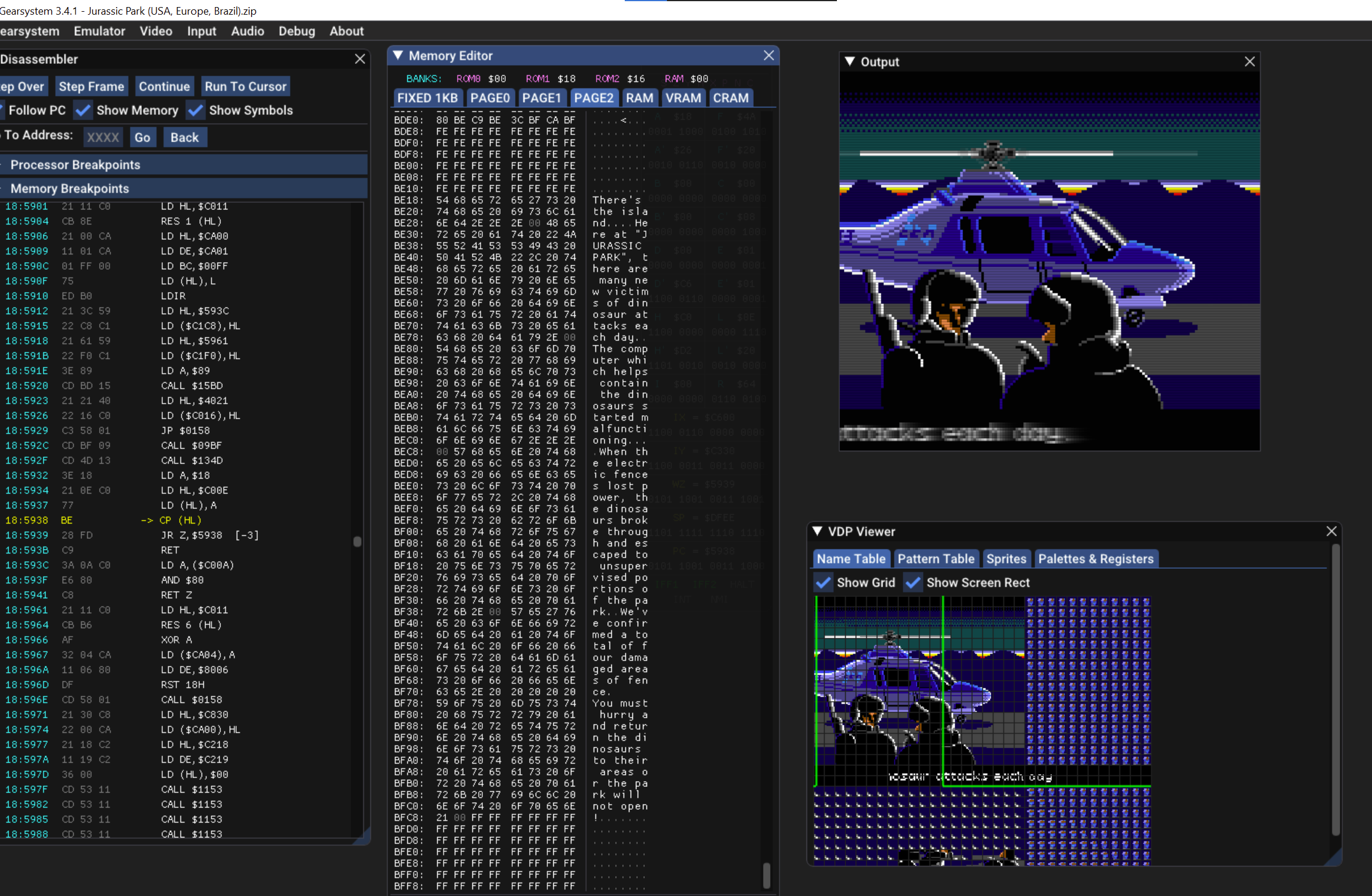Close the Disassembler window
The image size is (1372, 896).
tap(360, 59)
